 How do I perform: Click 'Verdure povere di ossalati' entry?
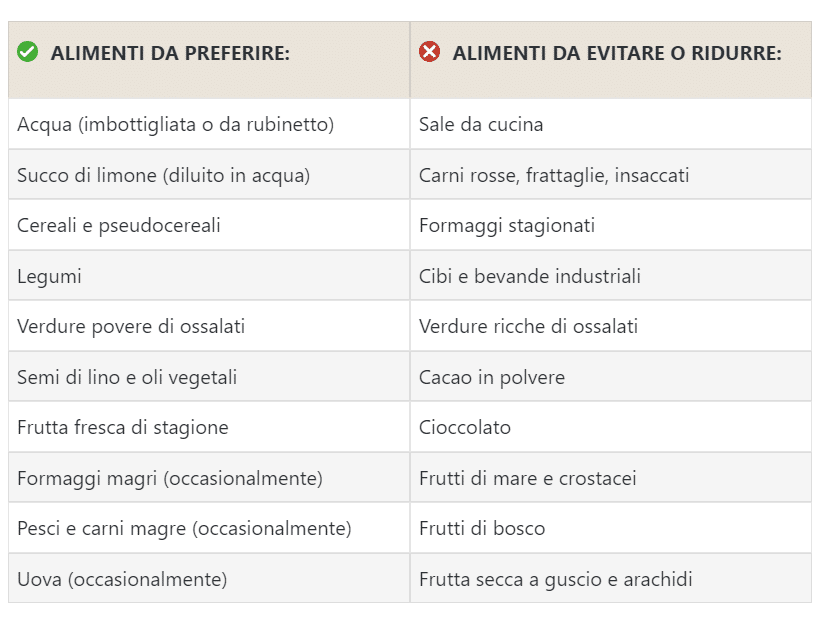[131, 327]
